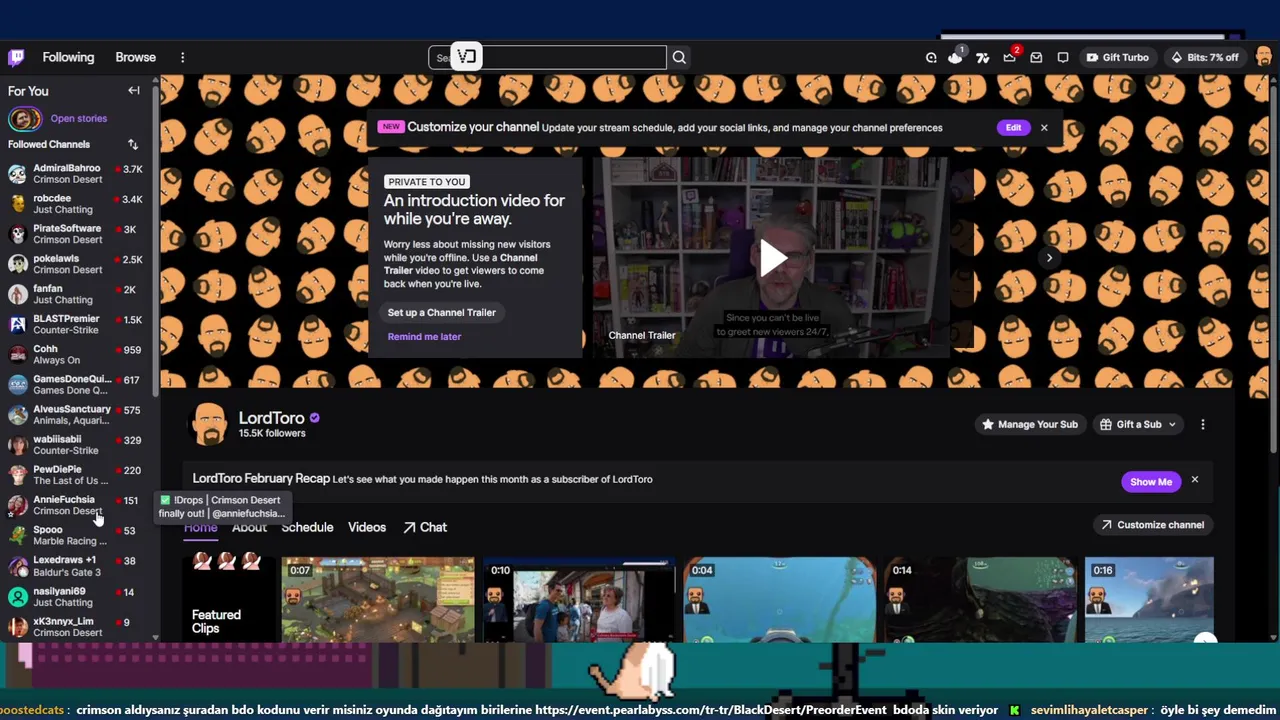Open channel options three-dots menu

1202,424
